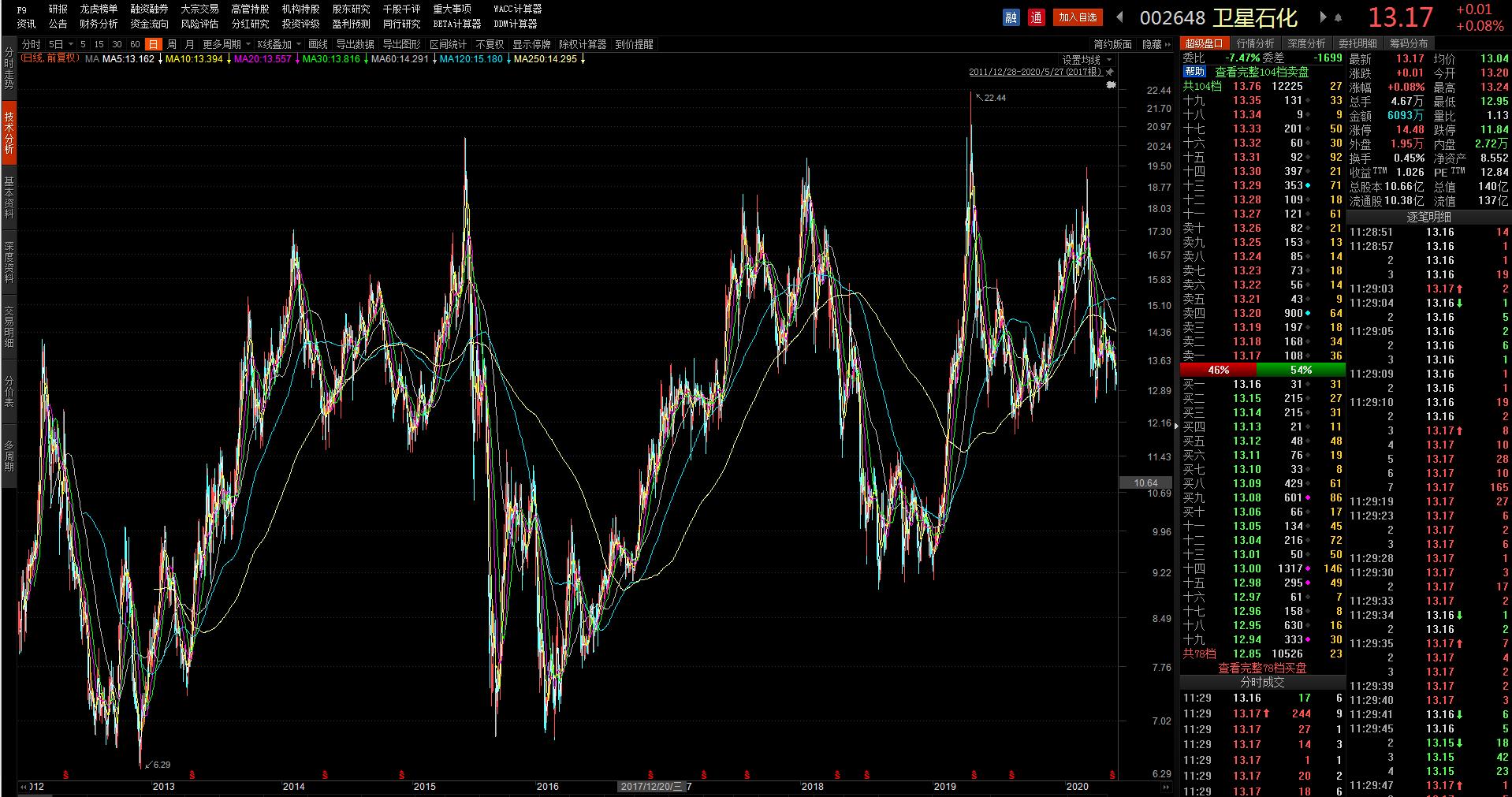
Task: Switch to the 行情分析 tab
Action: tap(1255, 43)
